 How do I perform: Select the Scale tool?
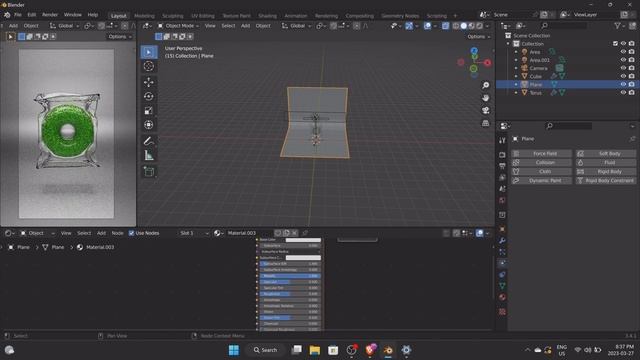click(149, 111)
